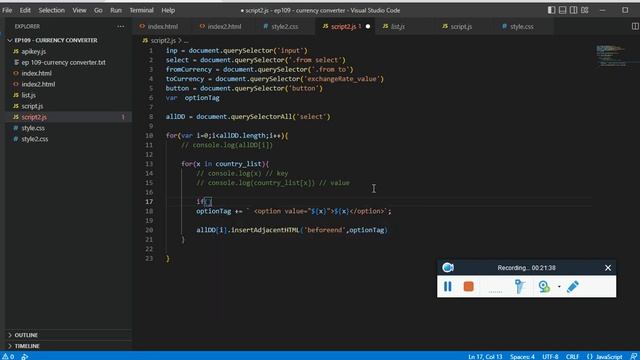
Task: Close the recording toolbar
Action: (608, 268)
